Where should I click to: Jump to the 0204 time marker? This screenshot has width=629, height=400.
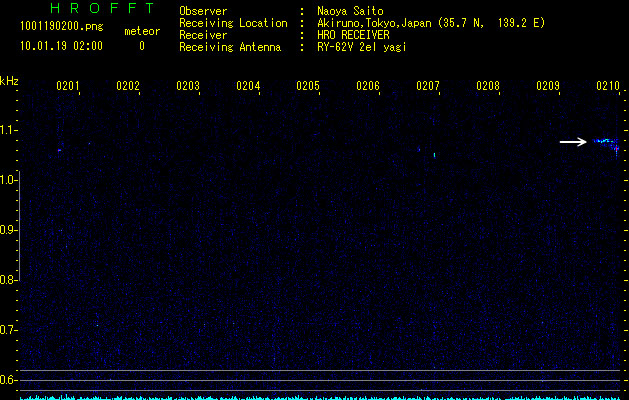[x=248, y=87]
